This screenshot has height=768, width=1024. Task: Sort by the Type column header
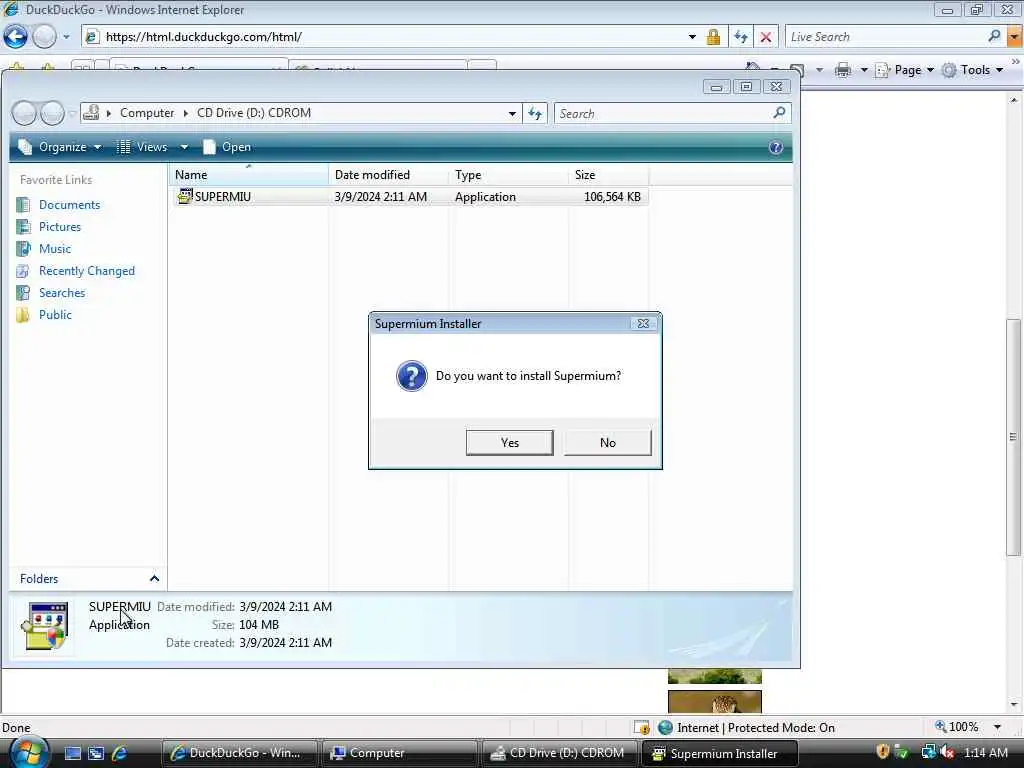509,175
